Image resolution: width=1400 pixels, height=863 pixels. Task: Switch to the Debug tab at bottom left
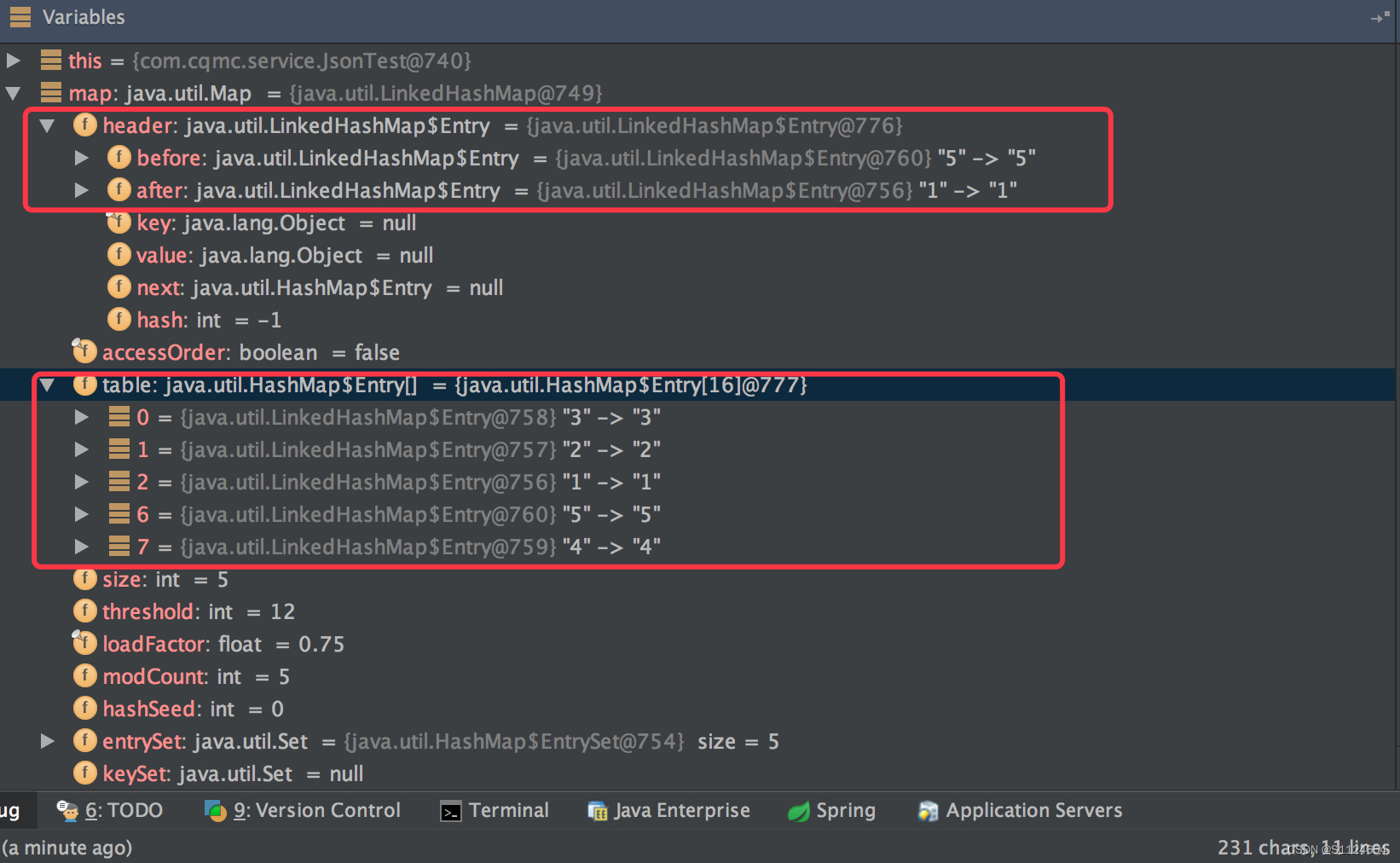pyautogui.click(x=10, y=810)
